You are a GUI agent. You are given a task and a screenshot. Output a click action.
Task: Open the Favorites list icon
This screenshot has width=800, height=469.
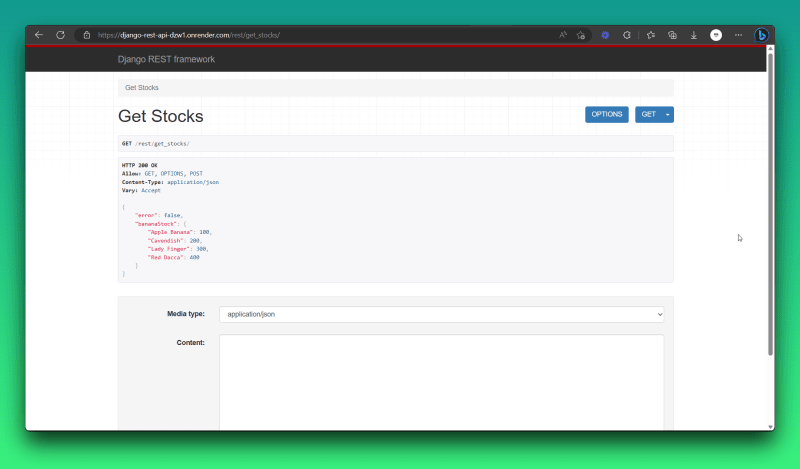(x=651, y=35)
